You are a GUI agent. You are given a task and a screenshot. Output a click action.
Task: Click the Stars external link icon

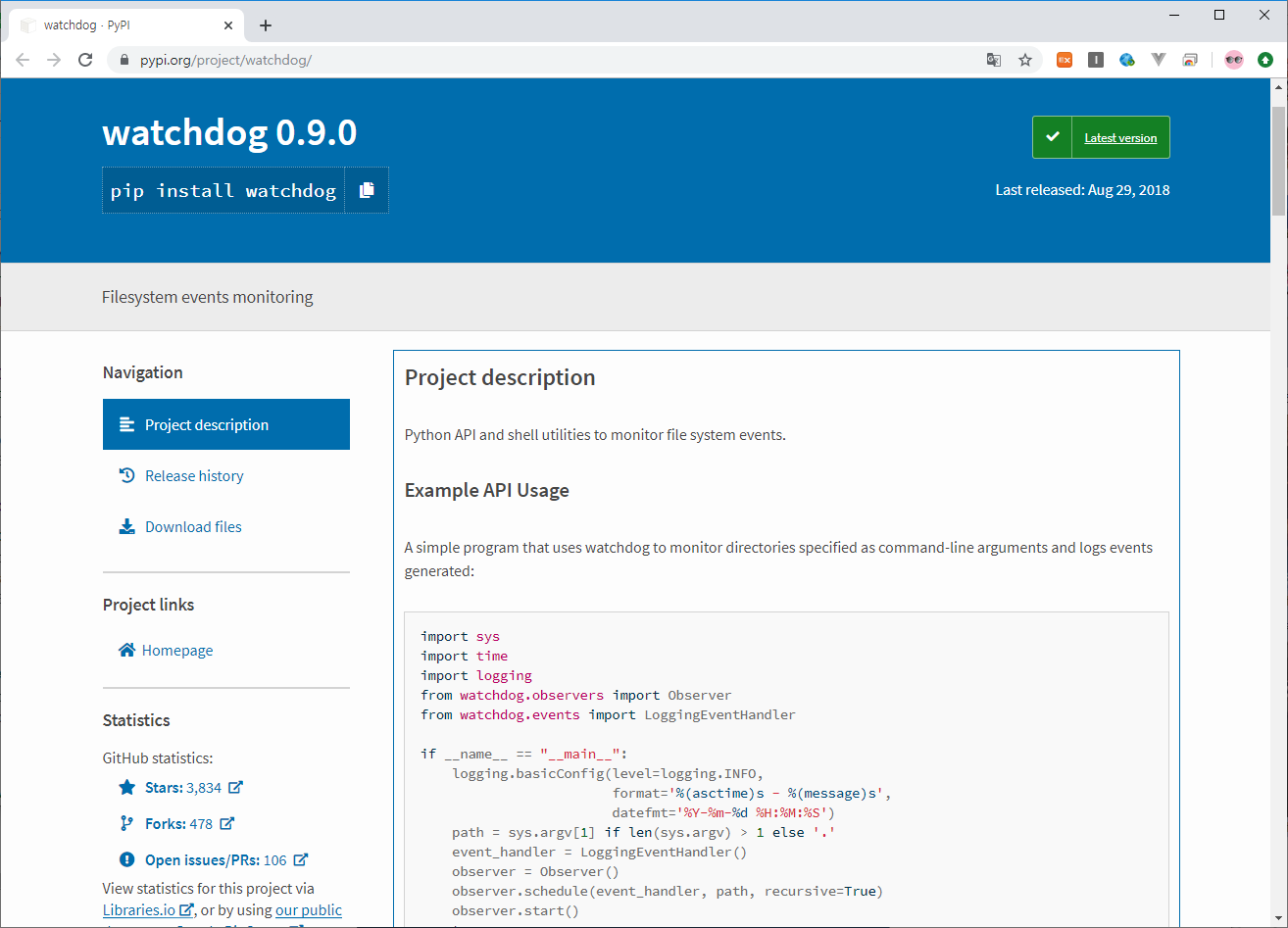(235, 787)
